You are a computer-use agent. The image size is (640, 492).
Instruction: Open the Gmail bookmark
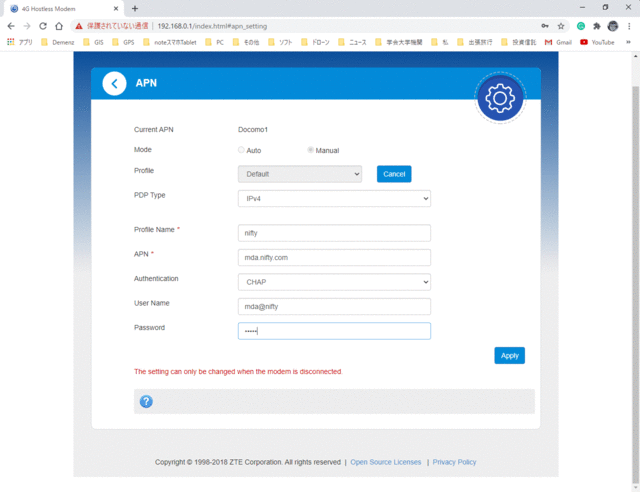[x=558, y=42]
